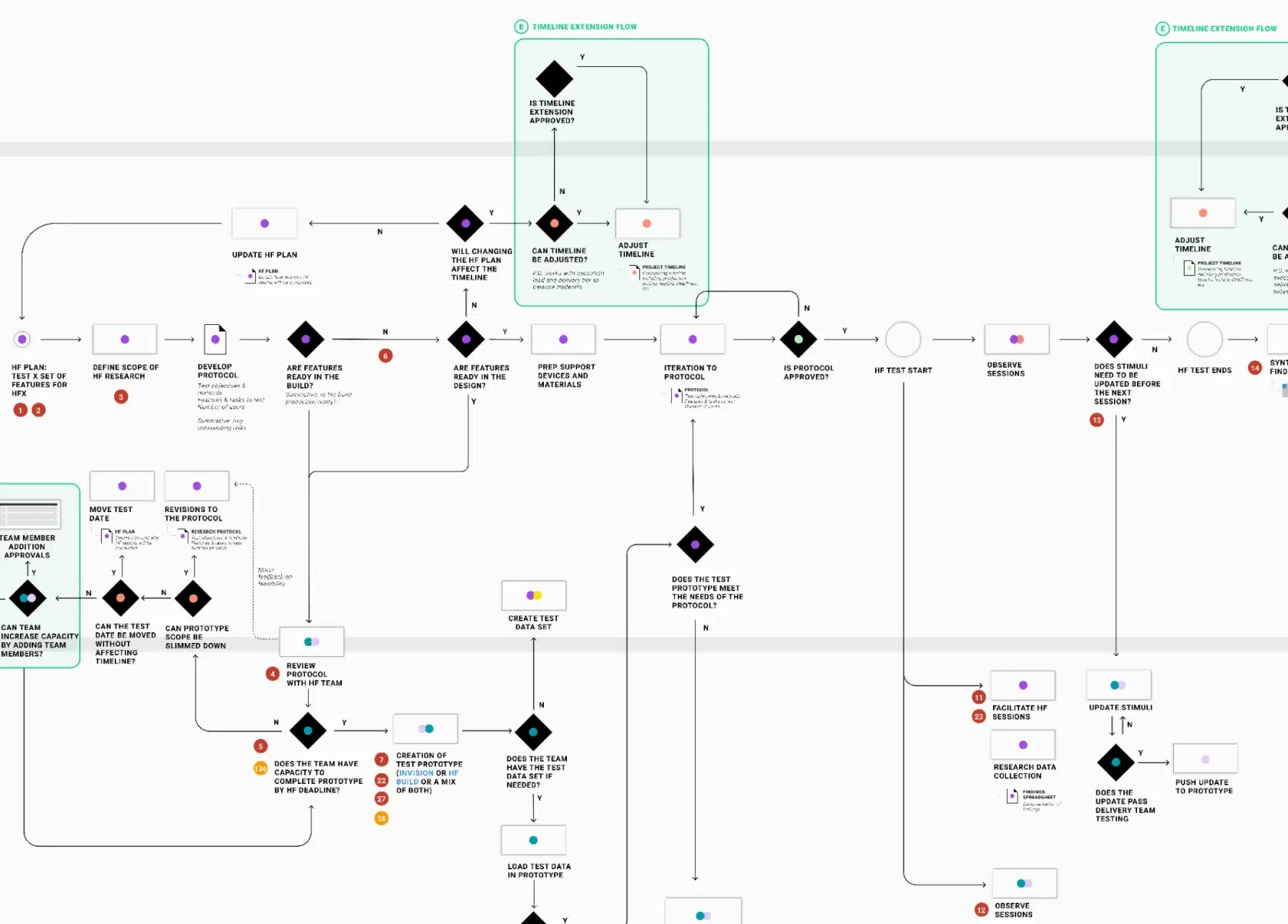This screenshot has width=1288, height=924.
Task: Select the purple dot inside Define Scope of HF Research
Action: click(125, 339)
